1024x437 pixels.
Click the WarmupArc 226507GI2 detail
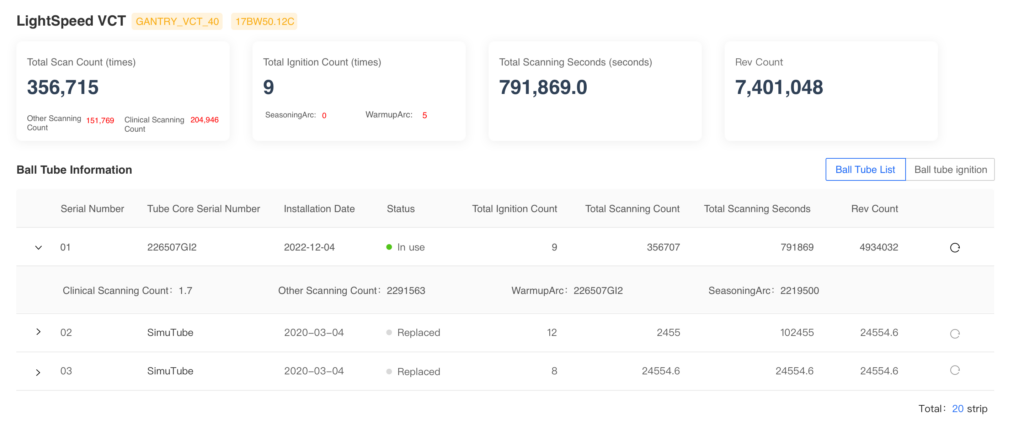point(567,290)
